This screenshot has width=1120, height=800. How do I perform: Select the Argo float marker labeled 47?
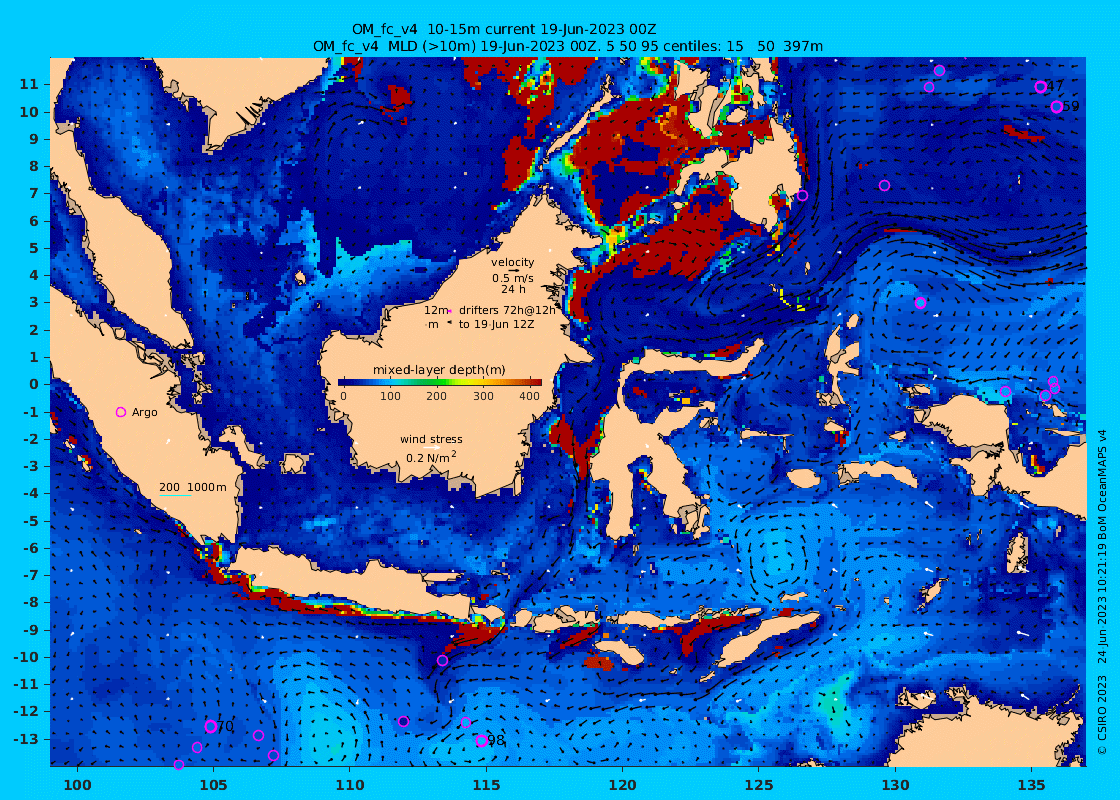[1041, 87]
